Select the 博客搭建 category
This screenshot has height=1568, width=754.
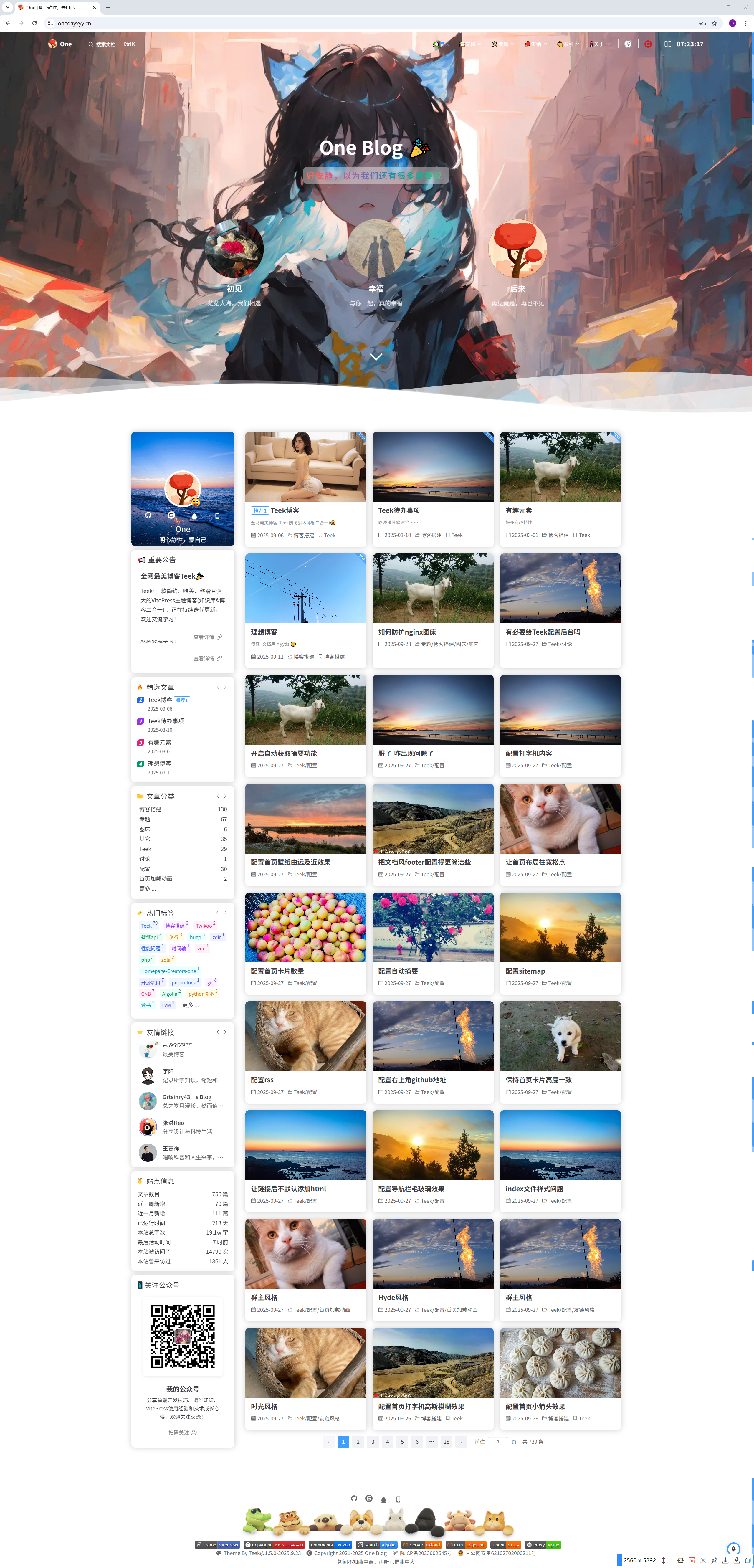(150, 809)
